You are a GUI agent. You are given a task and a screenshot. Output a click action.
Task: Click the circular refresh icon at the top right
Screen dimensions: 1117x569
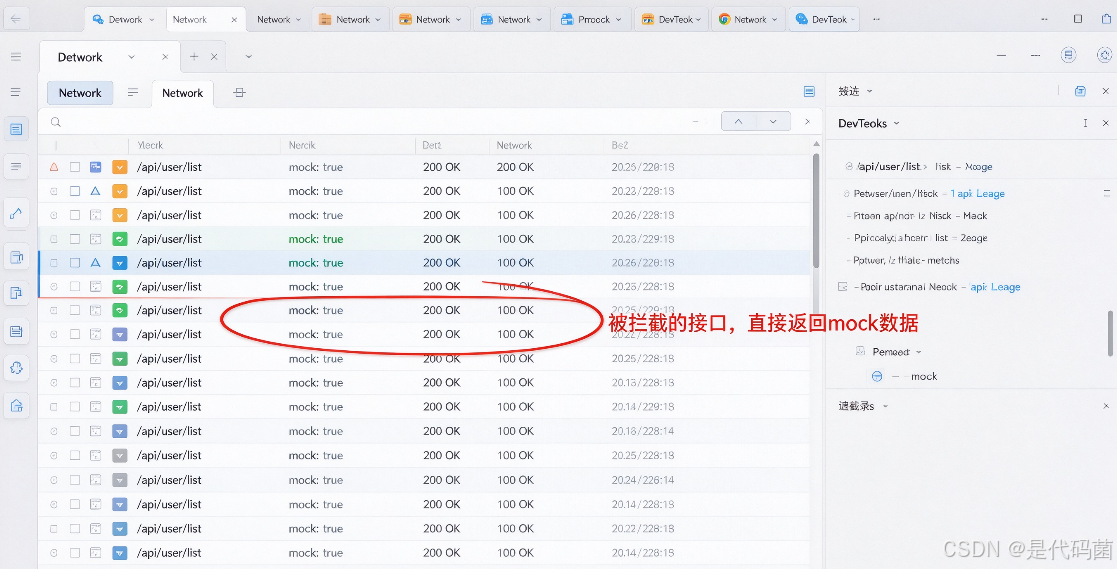coord(1104,55)
